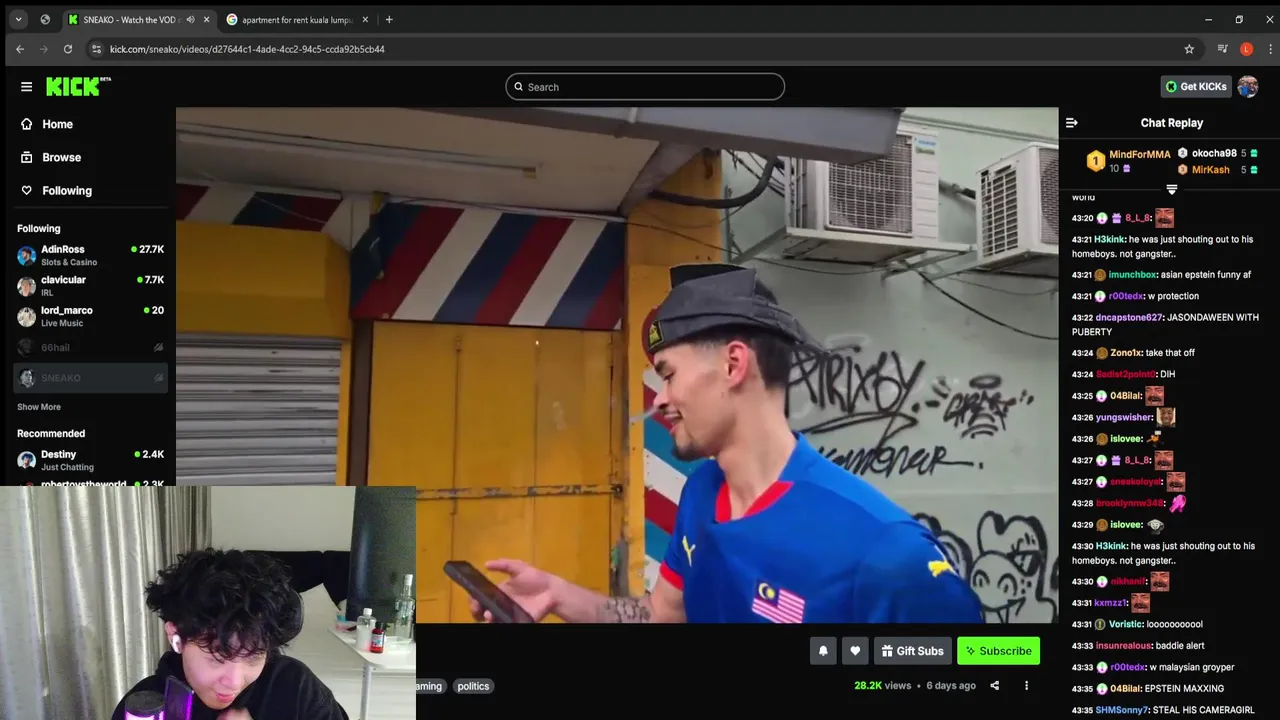
Task: Click the browser back button
Action: pos(20,49)
